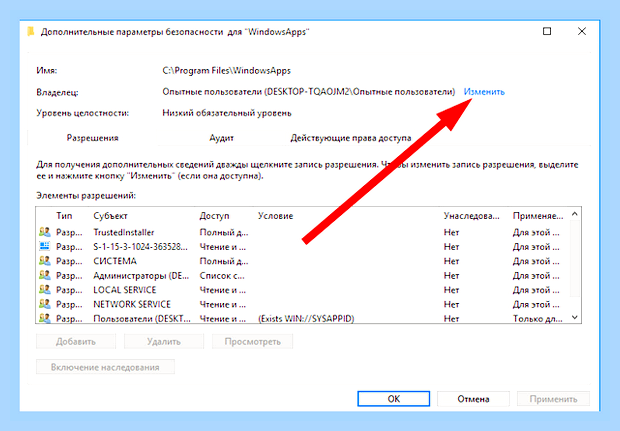Click the Включение наследования button
Viewport: 620px width, 431px height.
click(x=105, y=367)
